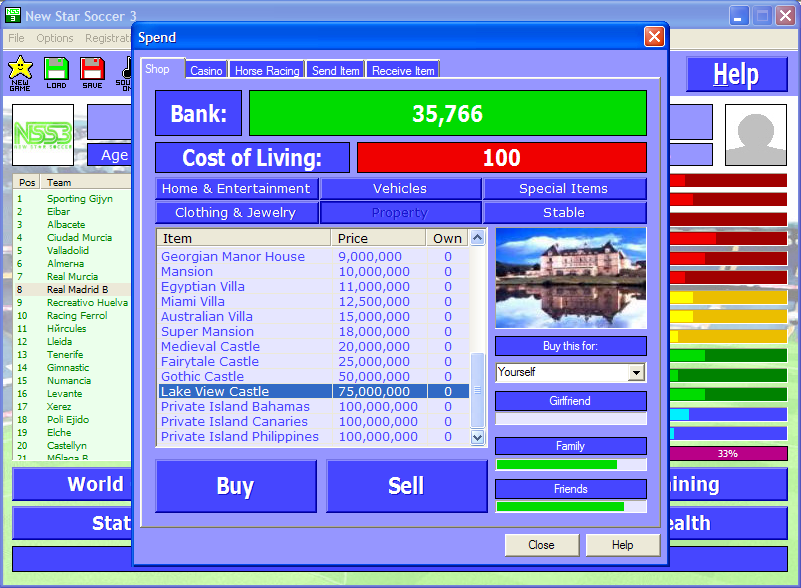Open the Horse Racing tab
Viewport: 801px width, 588px height.
[x=268, y=71]
